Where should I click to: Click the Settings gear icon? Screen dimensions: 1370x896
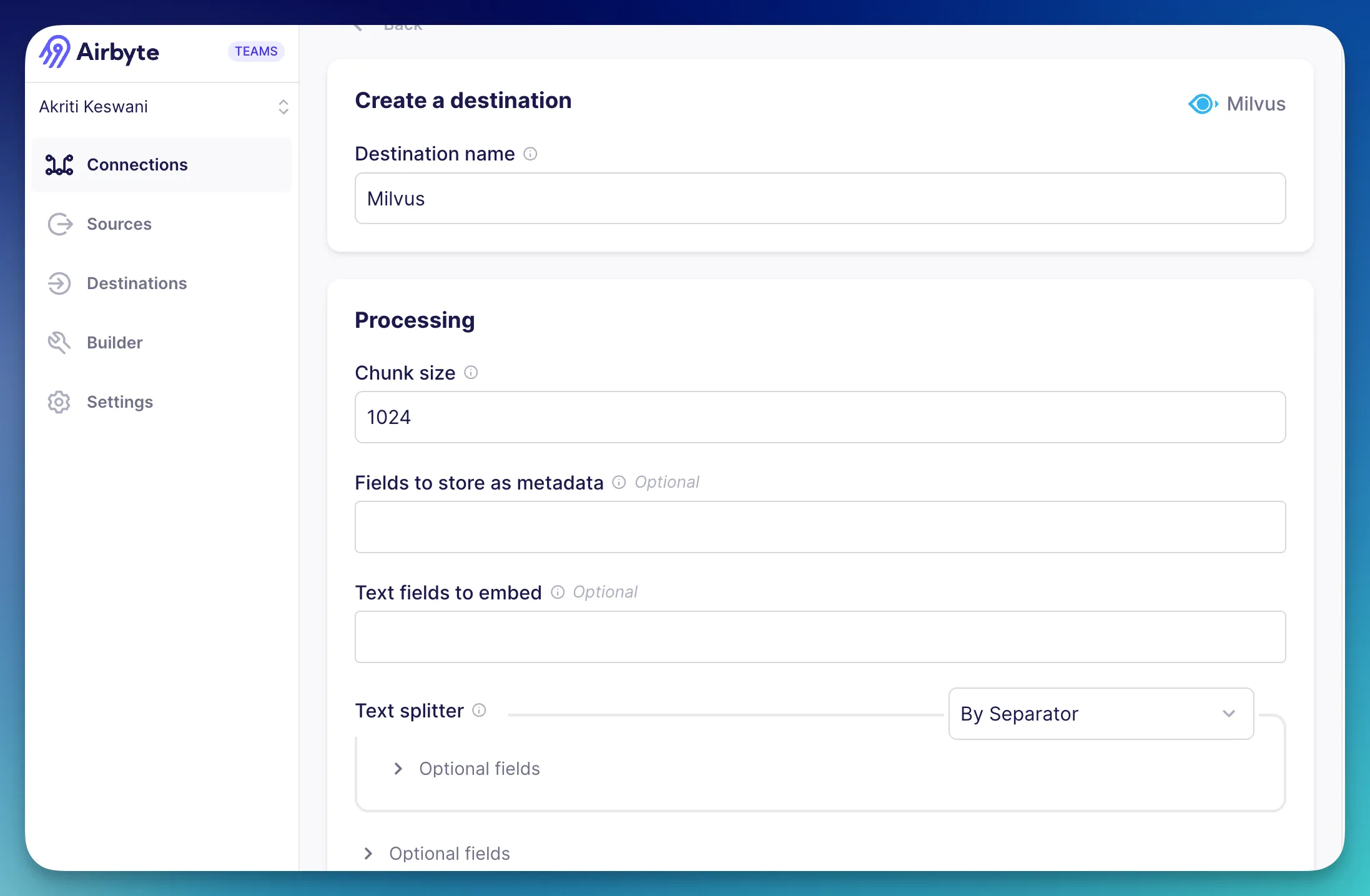[59, 402]
